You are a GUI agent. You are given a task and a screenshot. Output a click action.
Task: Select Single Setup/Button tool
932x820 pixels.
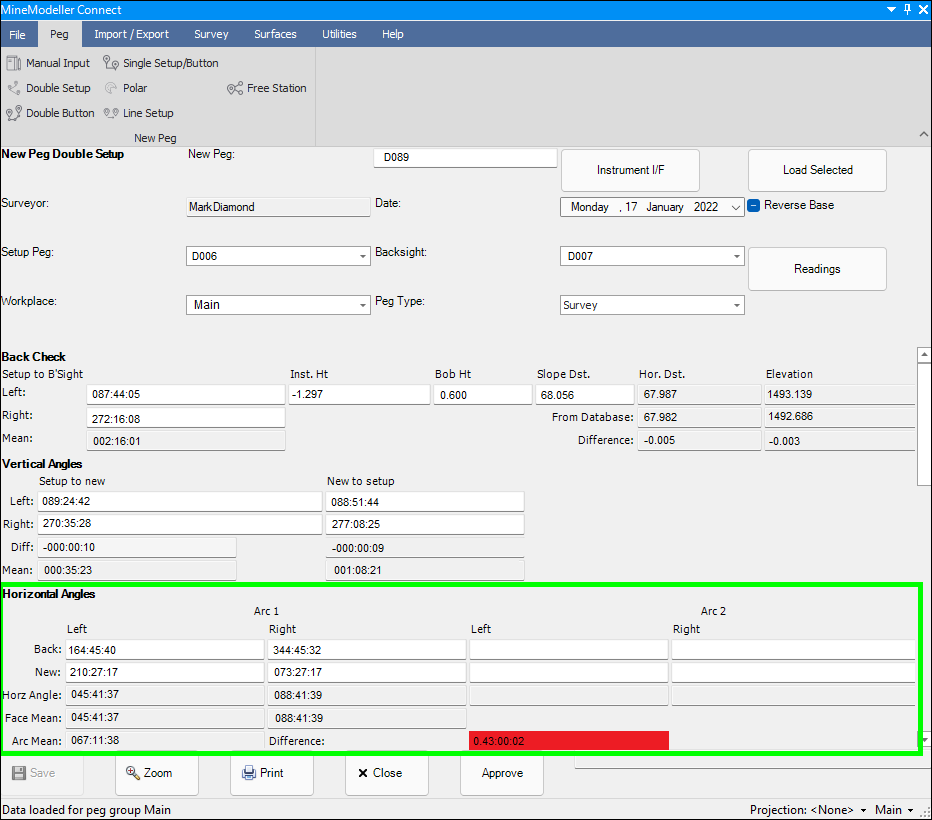pyautogui.click(x=161, y=63)
